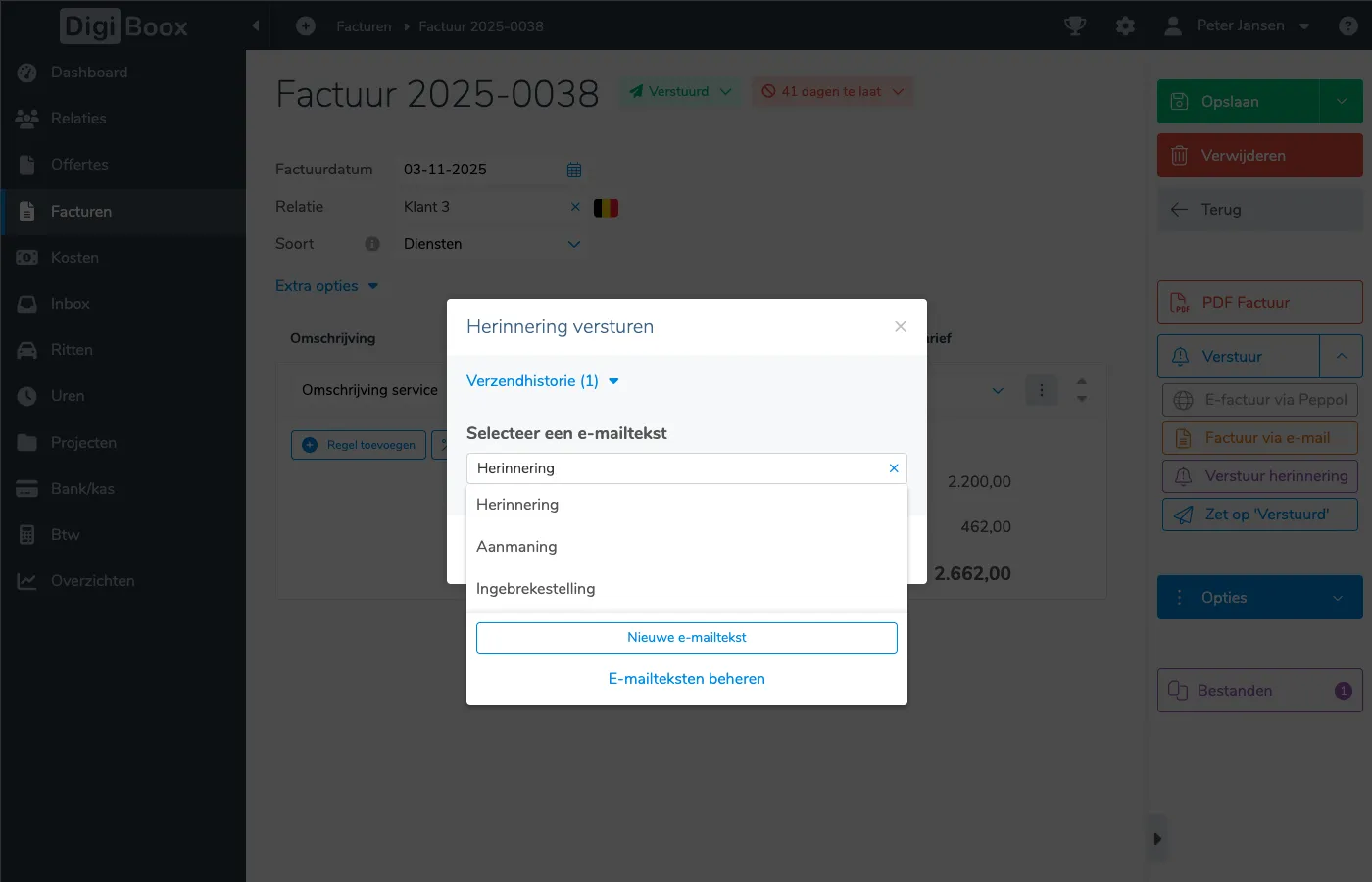Open Facturen in the sidebar

click(81, 212)
